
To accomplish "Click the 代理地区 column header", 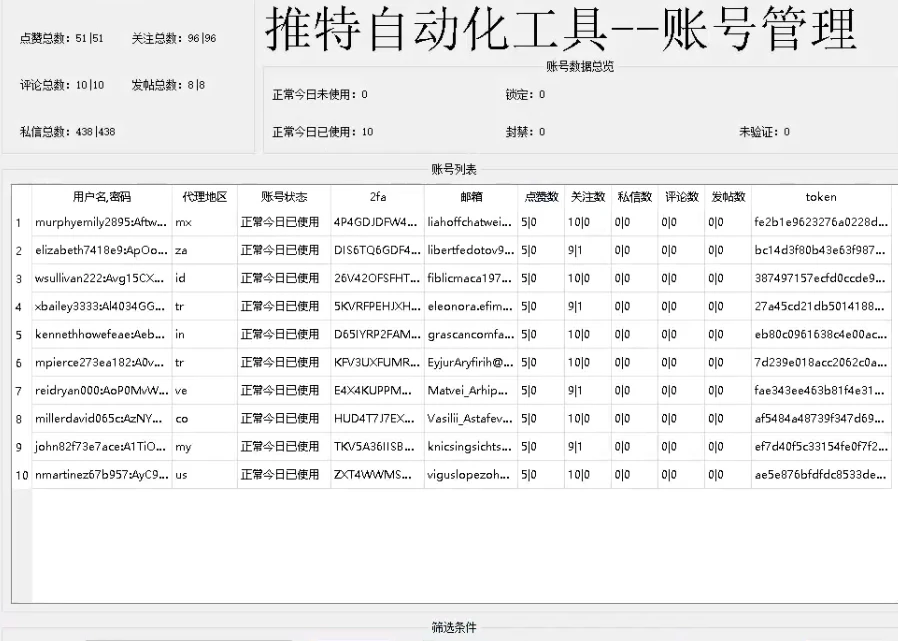I will click(204, 197).
